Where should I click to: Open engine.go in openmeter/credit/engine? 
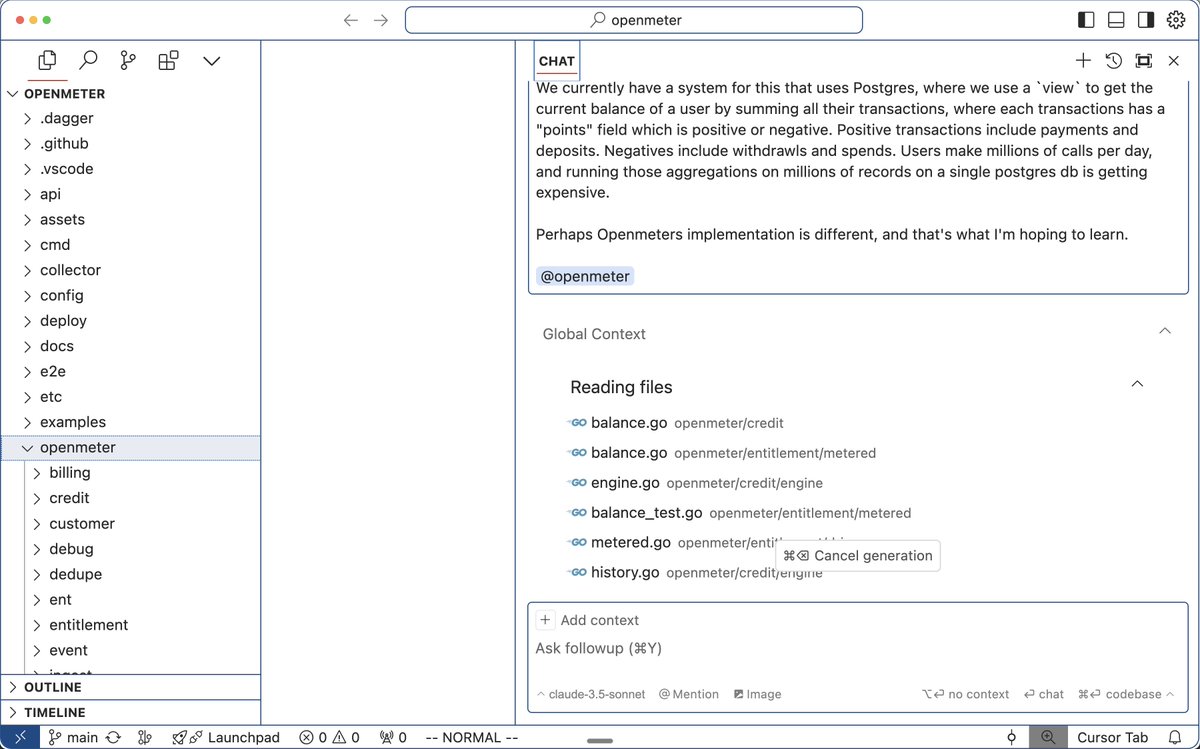(695, 483)
